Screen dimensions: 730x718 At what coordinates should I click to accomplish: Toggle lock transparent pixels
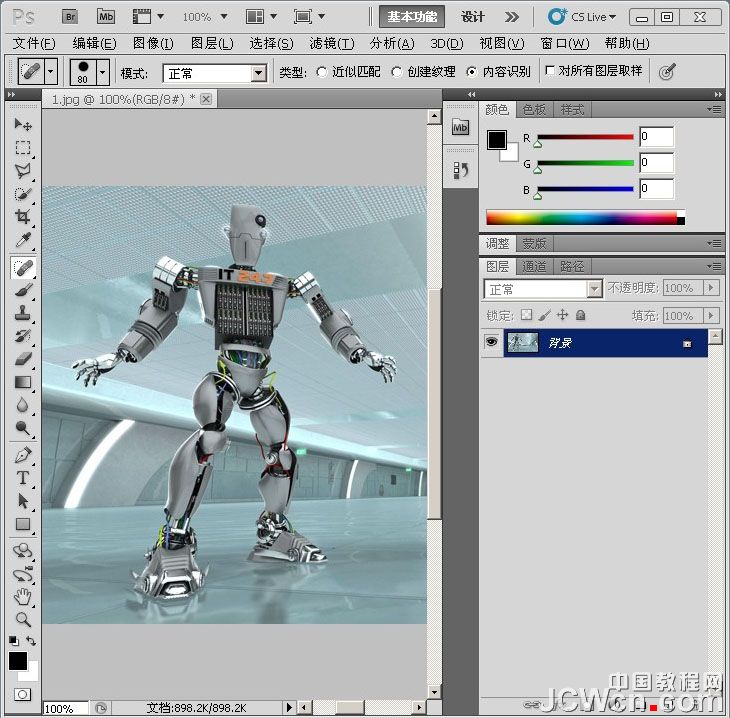pos(527,315)
